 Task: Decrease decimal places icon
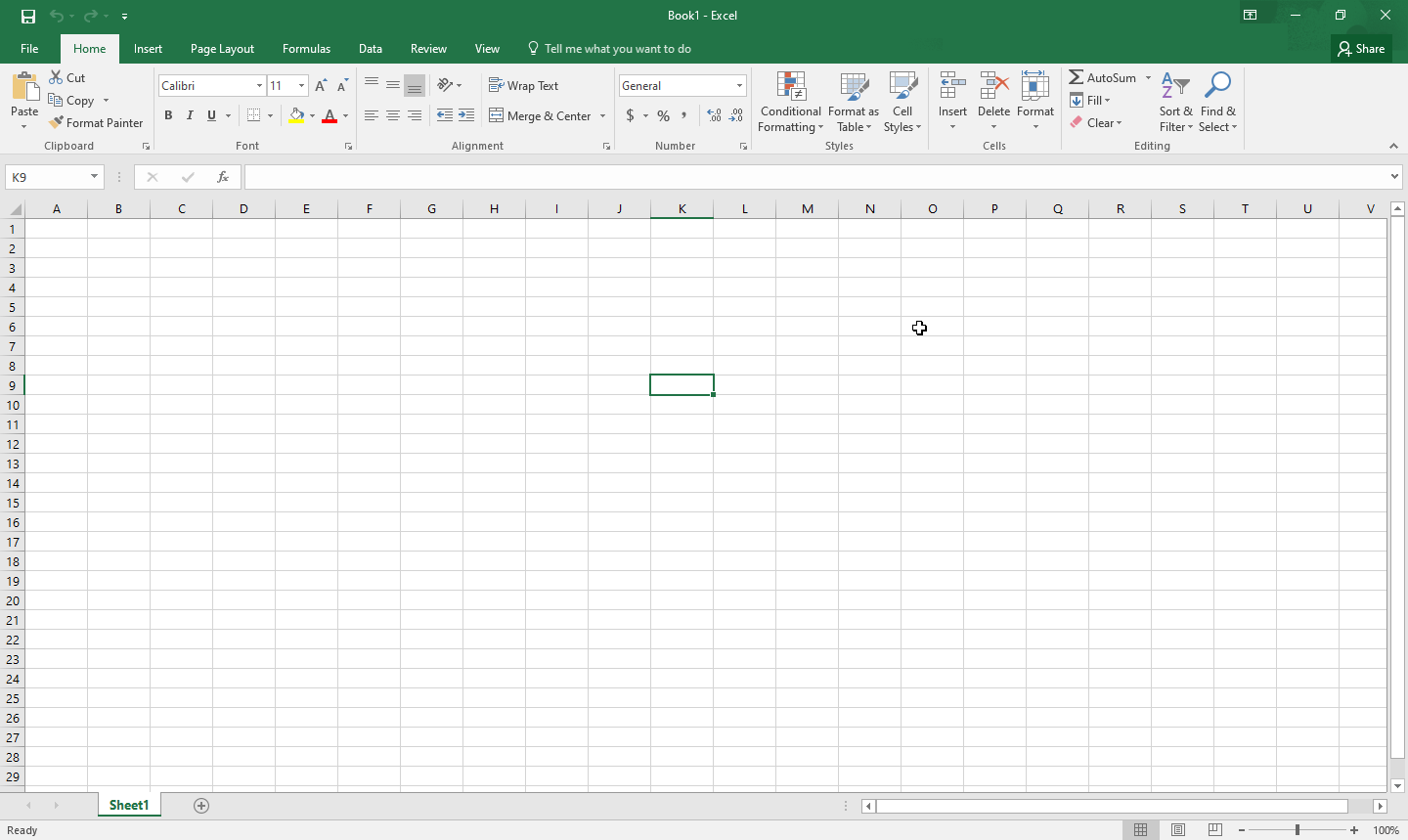point(736,115)
